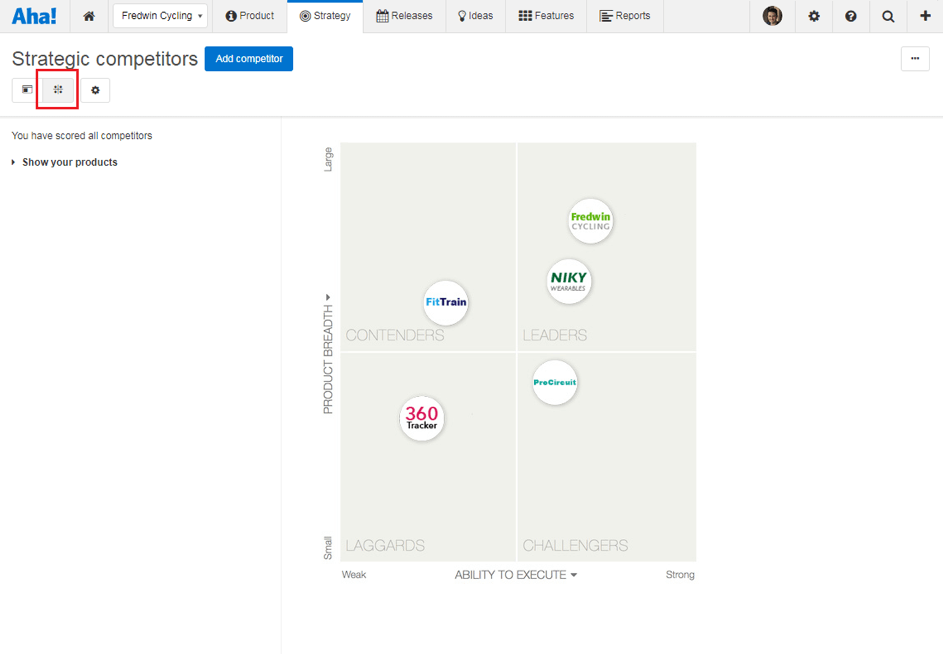
Task: Go to the Home icon
Action: tap(89, 16)
